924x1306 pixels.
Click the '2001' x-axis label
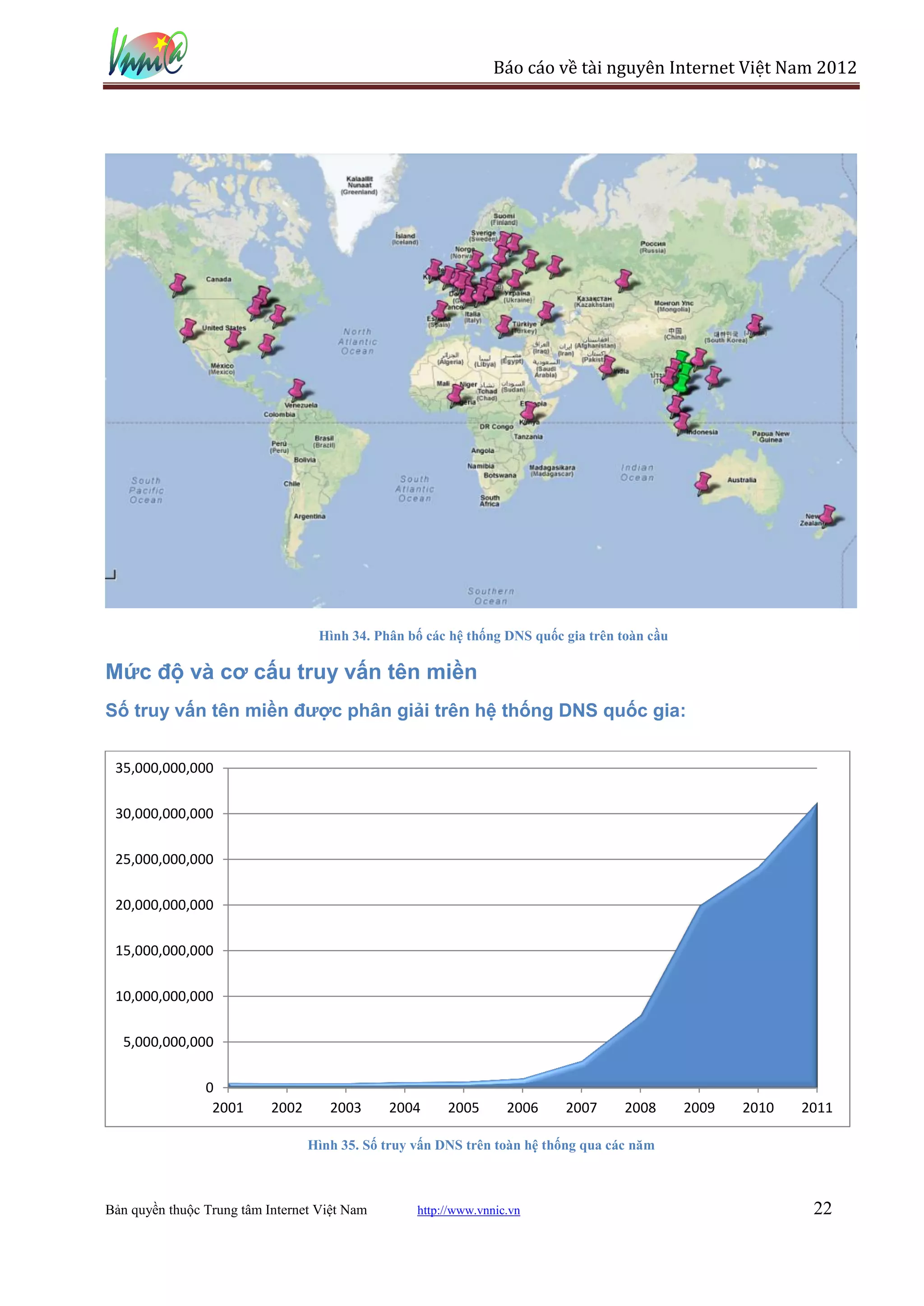[x=227, y=1107]
